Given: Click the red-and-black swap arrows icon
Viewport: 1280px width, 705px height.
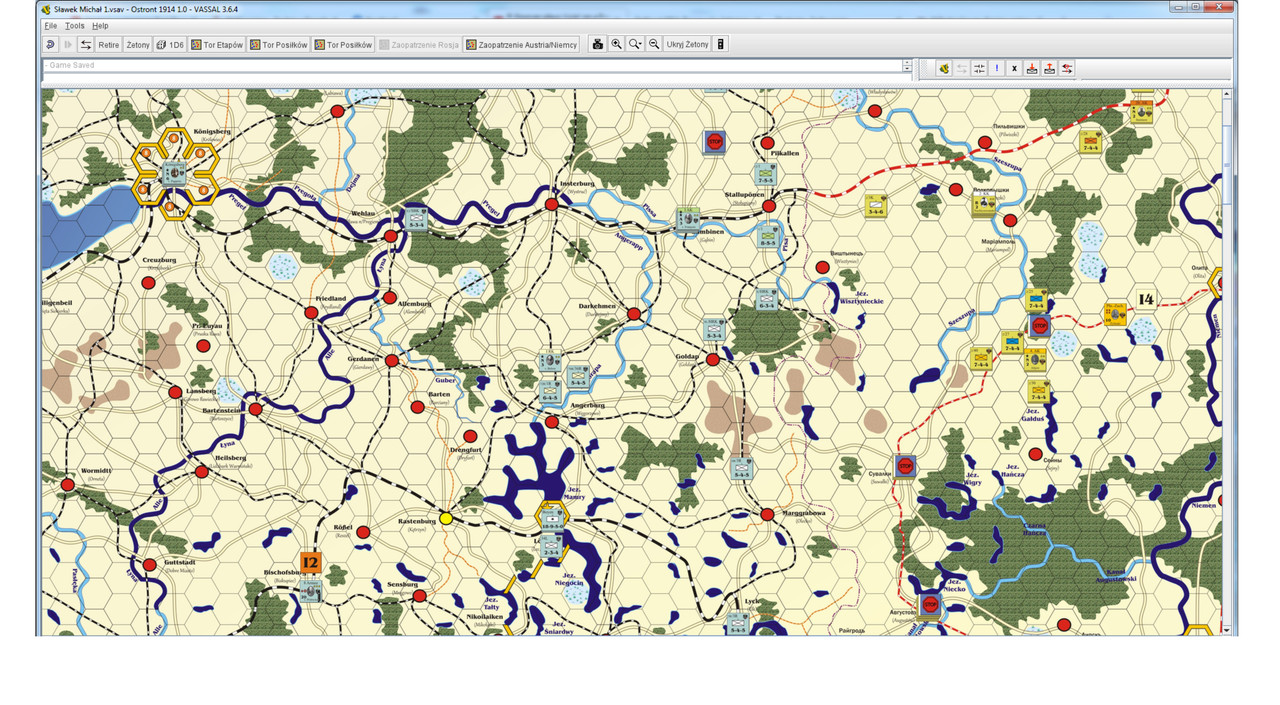Looking at the screenshot, I should (1068, 68).
